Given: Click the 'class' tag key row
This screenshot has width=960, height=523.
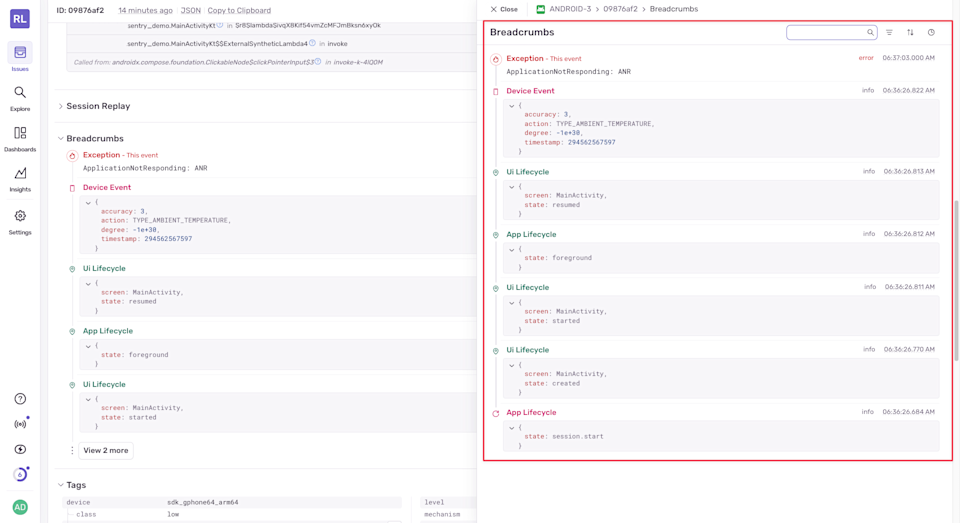Looking at the screenshot, I should 86,514.
